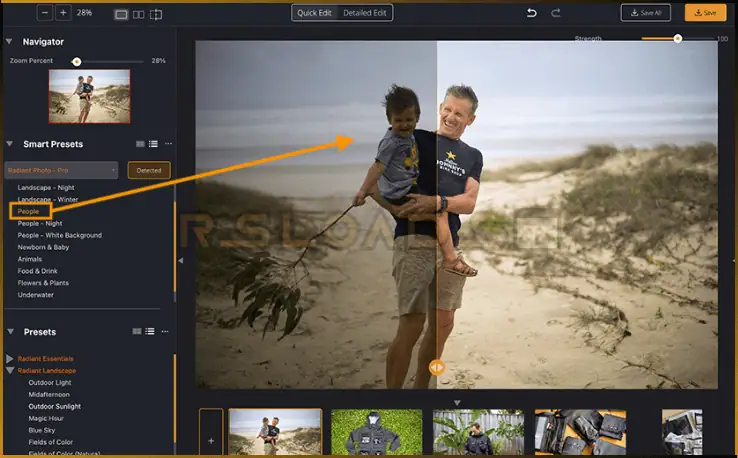The image size is (738, 458).
Task: Click the Save All button
Action: [x=646, y=13]
